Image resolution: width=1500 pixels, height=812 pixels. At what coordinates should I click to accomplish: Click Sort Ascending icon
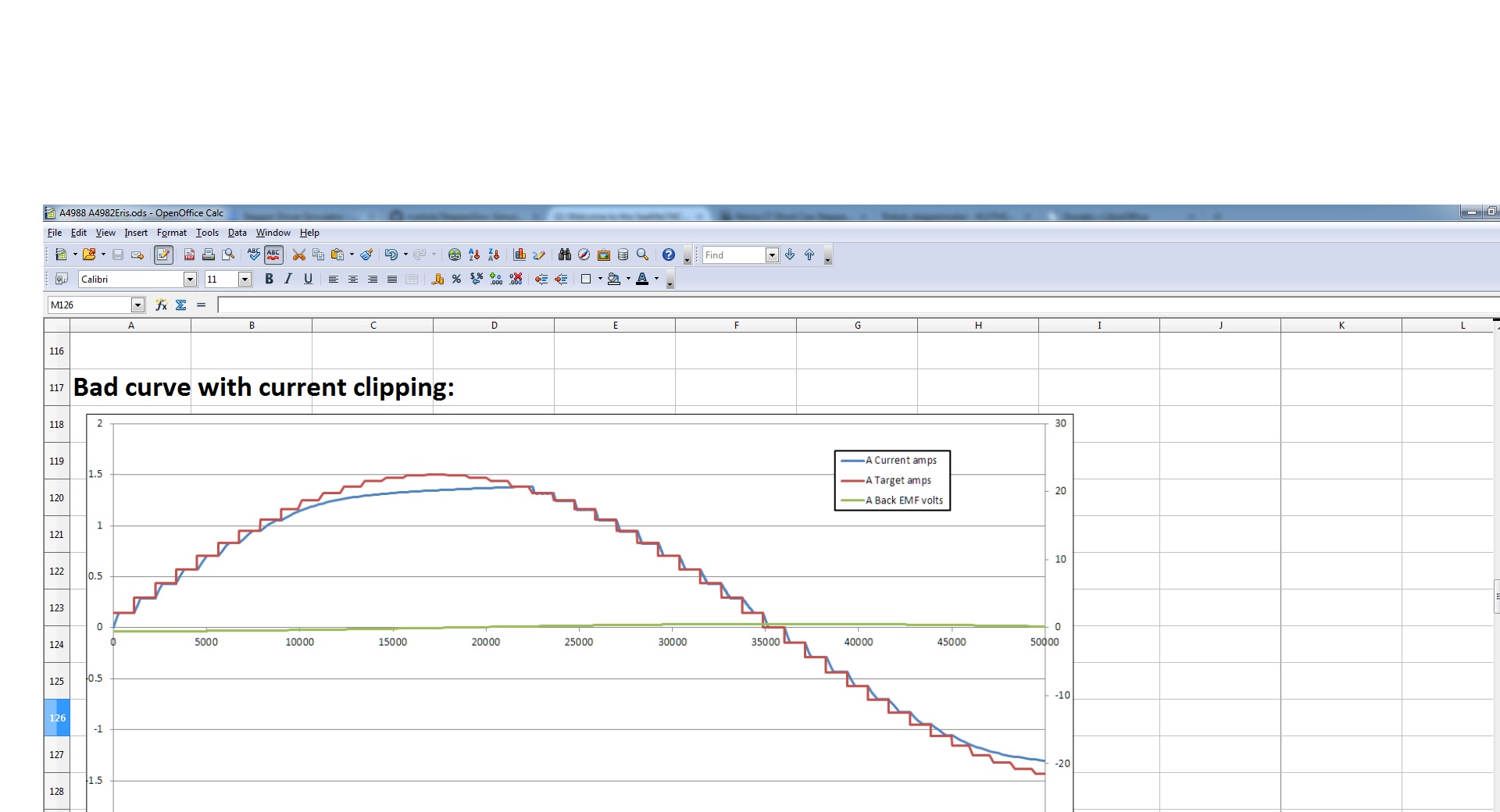473,255
